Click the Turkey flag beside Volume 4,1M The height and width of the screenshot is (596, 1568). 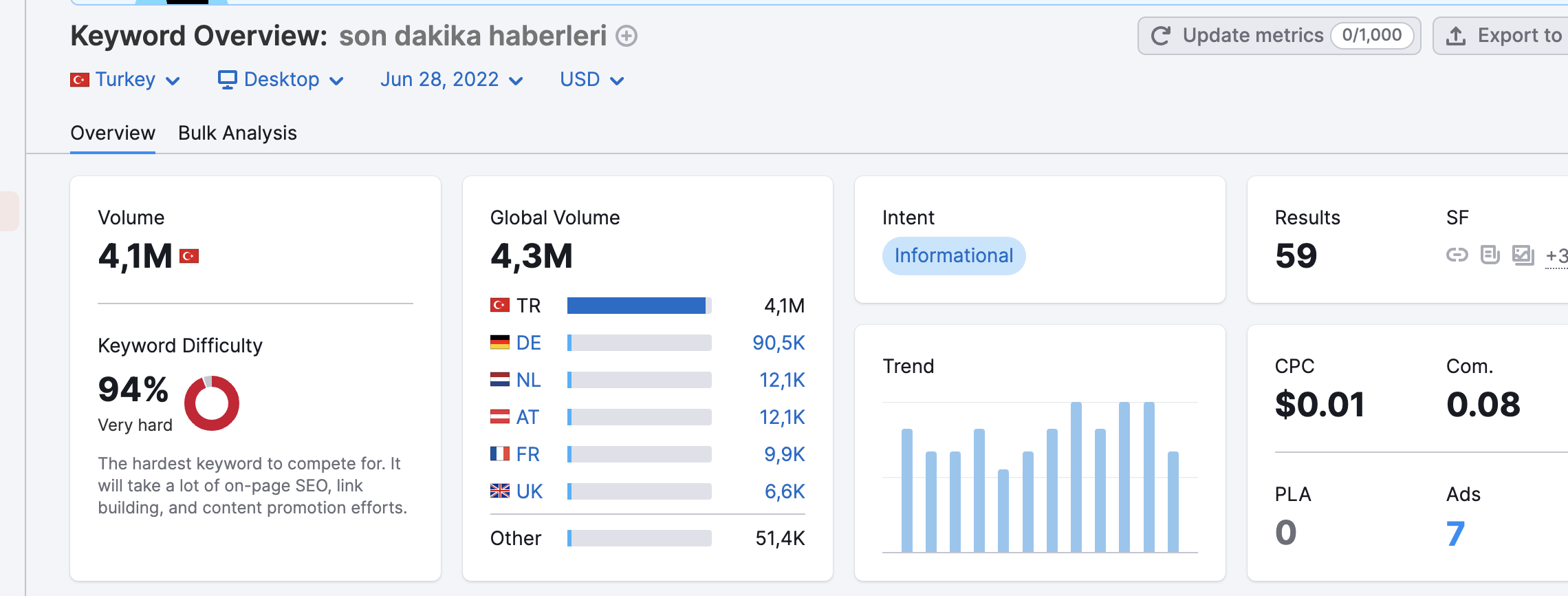[x=189, y=256]
